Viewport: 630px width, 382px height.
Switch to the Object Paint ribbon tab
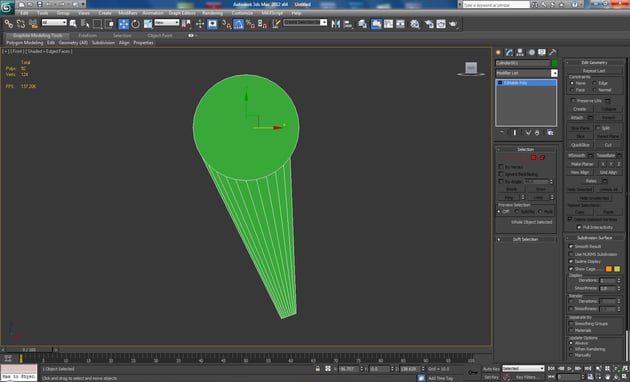[x=160, y=35]
